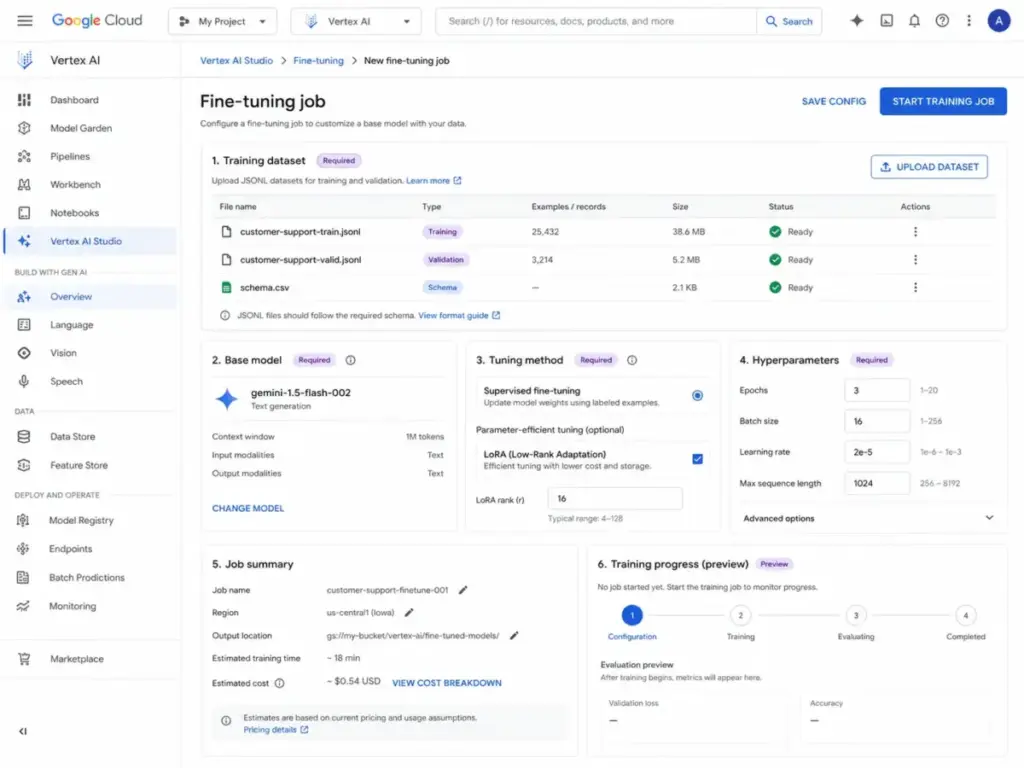1024x768 pixels.
Task: Toggle the LoRA Low-Rank Adaptation checkbox
Action: pos(697,458)
